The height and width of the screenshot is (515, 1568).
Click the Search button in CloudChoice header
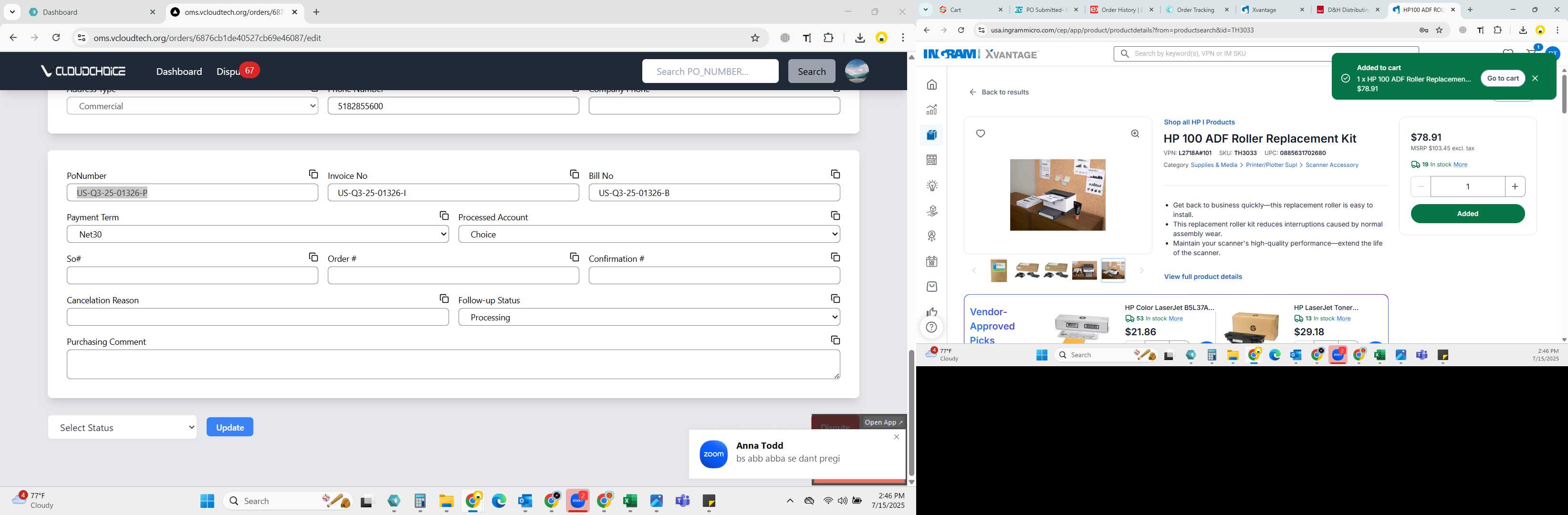[x=811, y=71]
